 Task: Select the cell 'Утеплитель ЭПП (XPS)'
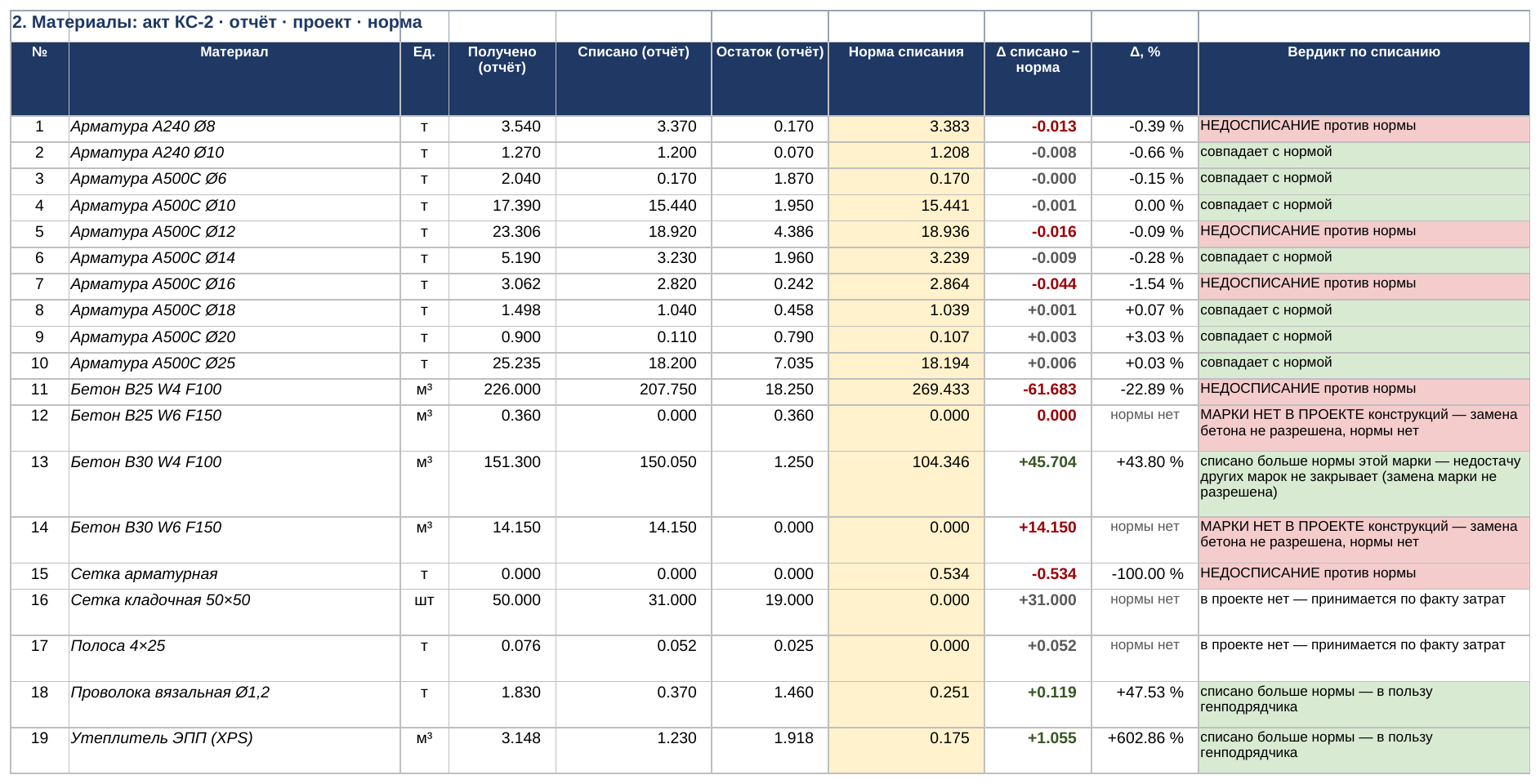[x=234, y=751]
